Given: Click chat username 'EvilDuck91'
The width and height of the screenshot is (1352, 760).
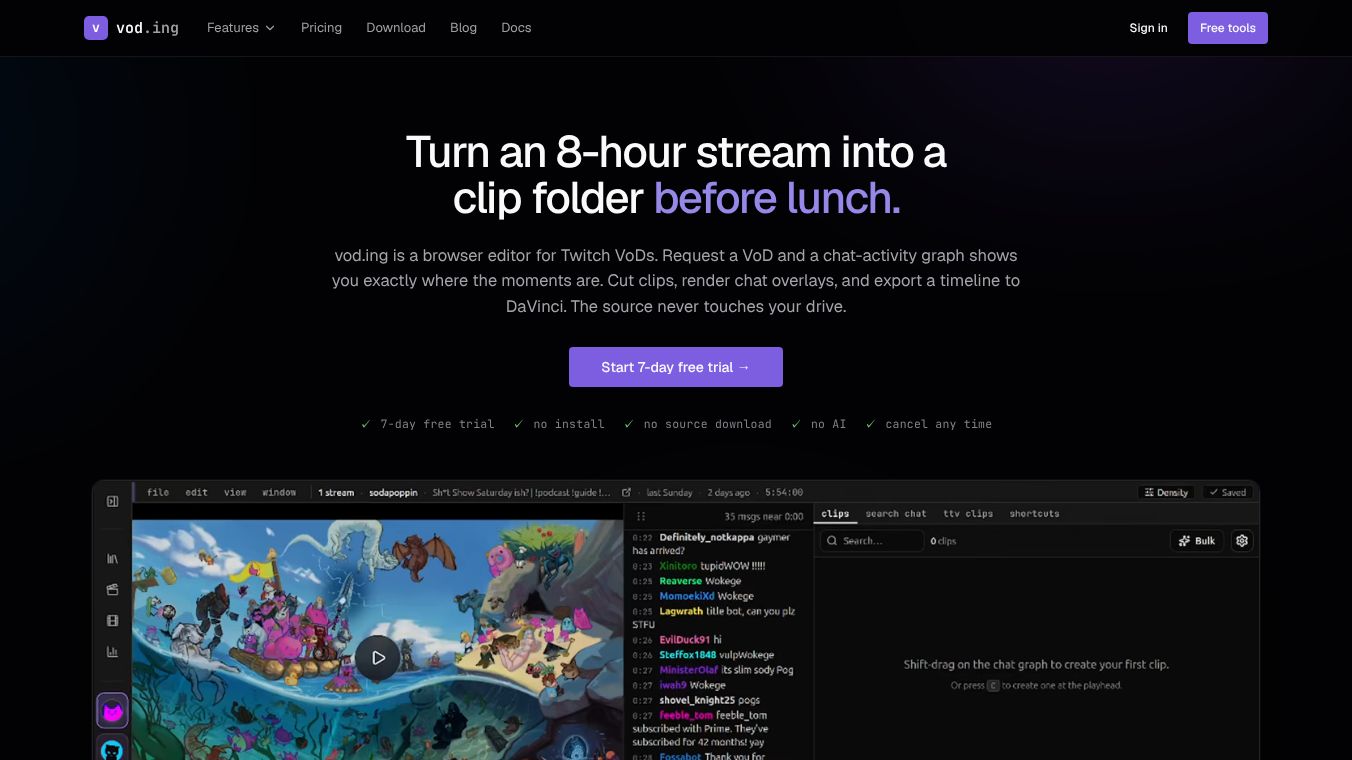Looking at the screenshot, I should [x=685, y=640].
